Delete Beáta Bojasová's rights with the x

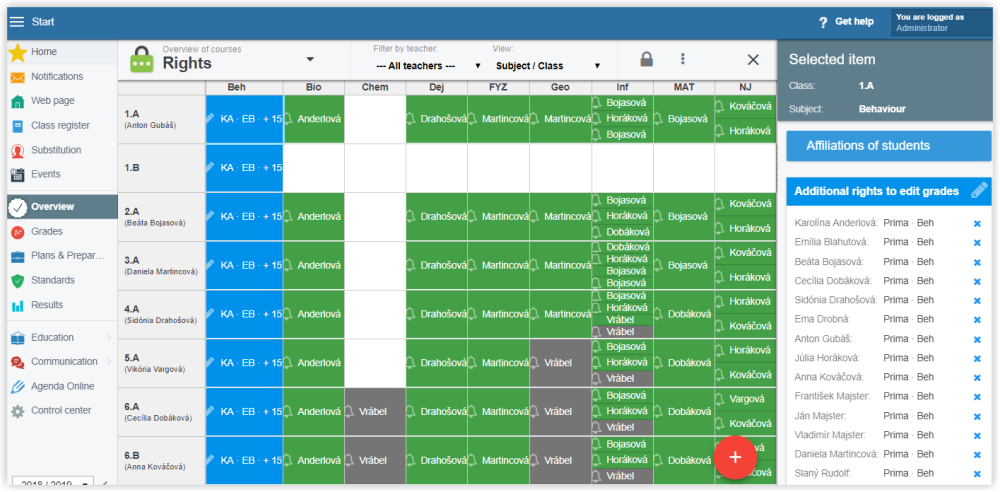pos(977,262)
